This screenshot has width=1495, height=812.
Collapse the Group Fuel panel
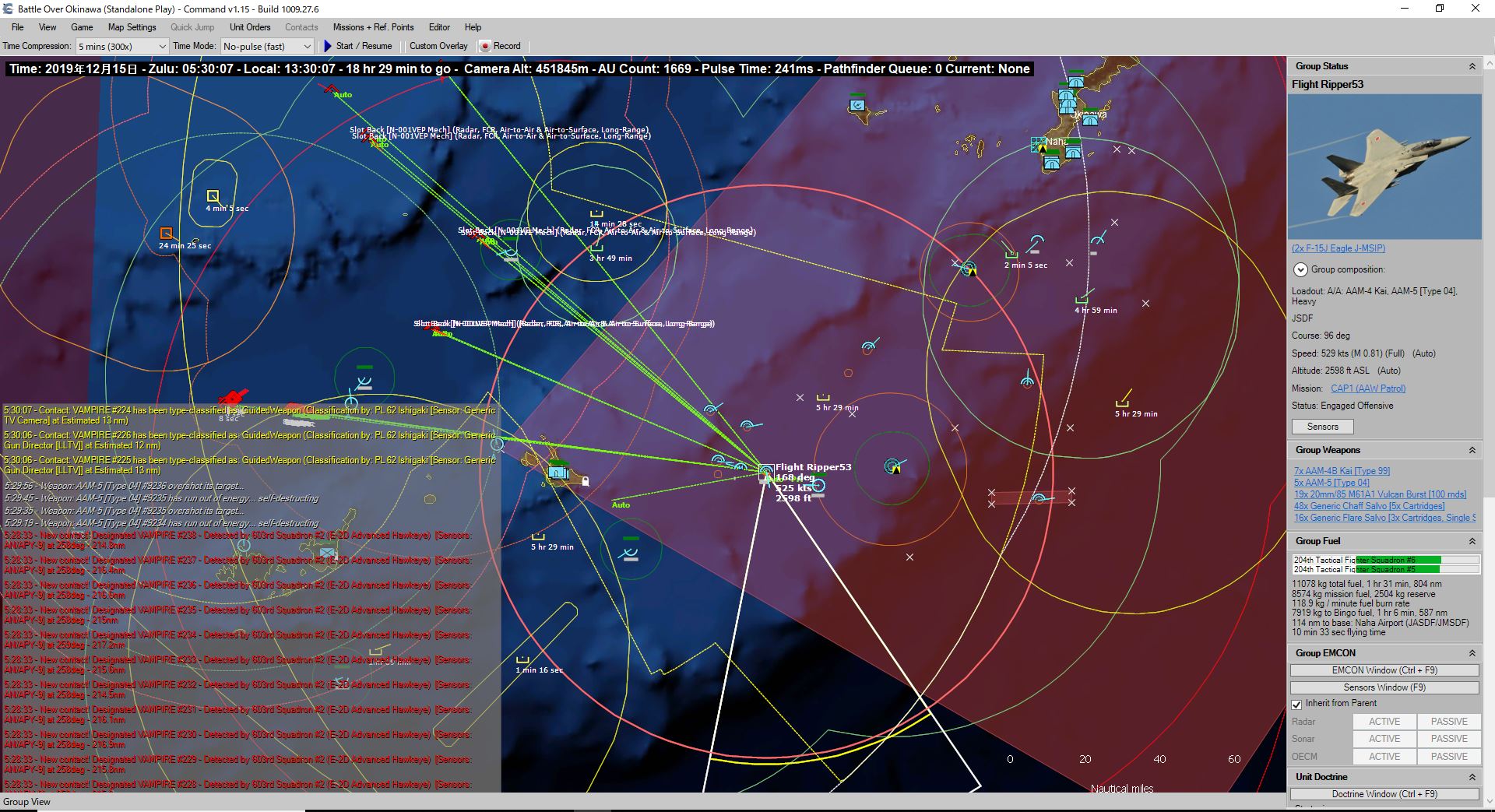(1472, 541)
